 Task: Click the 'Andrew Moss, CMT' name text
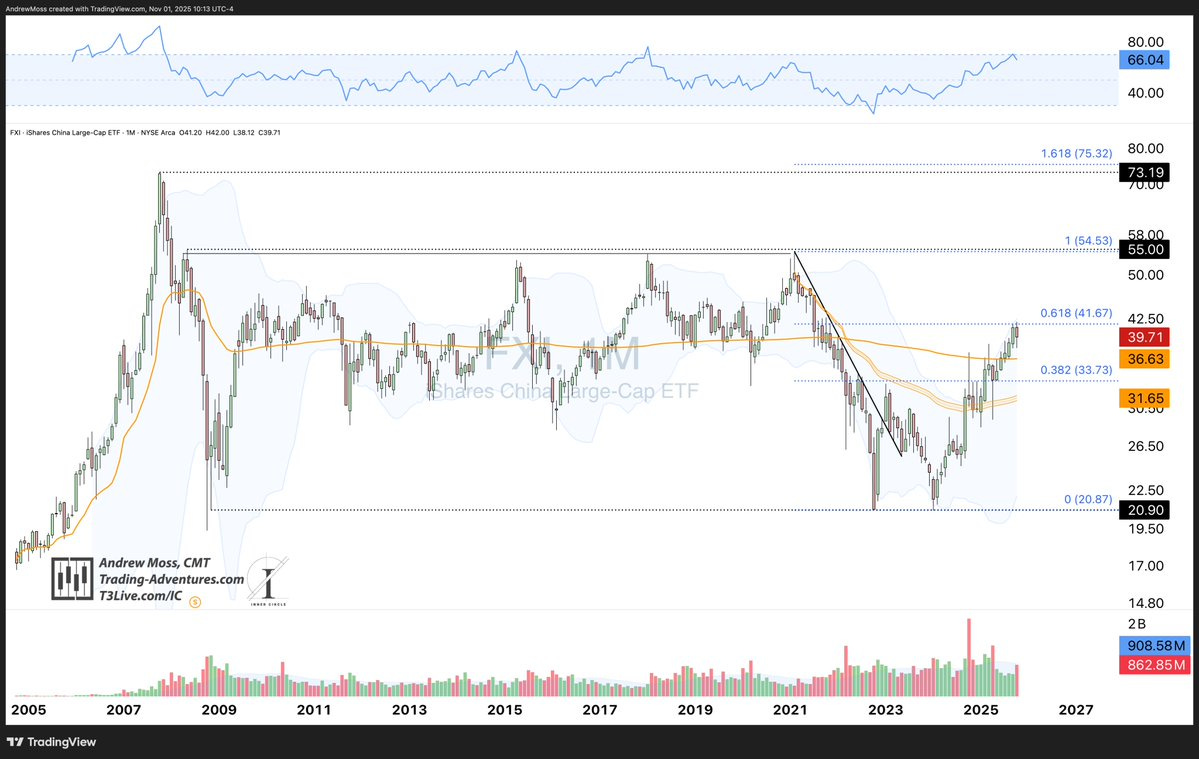click(x=154, y=563)
